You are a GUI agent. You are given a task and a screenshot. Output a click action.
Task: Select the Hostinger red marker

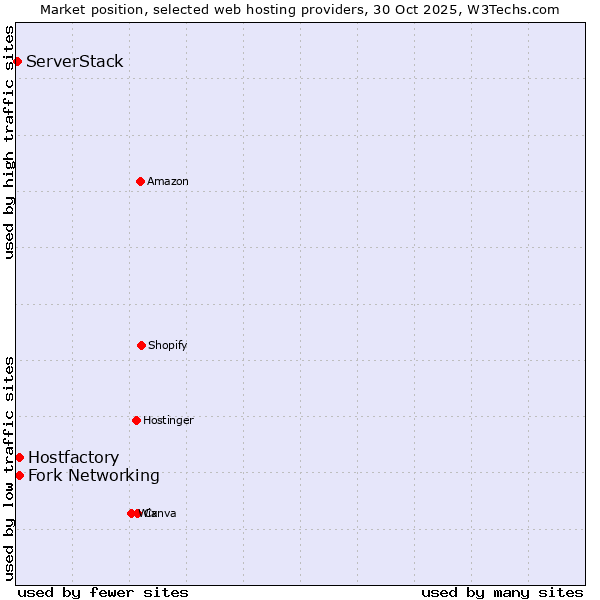tap(136, 420)
